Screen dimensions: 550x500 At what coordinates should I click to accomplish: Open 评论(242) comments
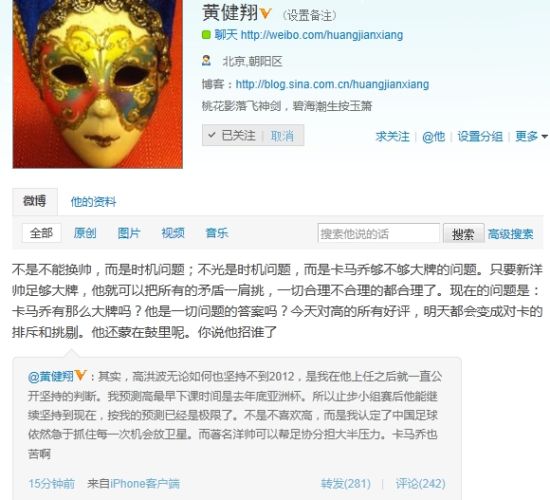(421, 484)
